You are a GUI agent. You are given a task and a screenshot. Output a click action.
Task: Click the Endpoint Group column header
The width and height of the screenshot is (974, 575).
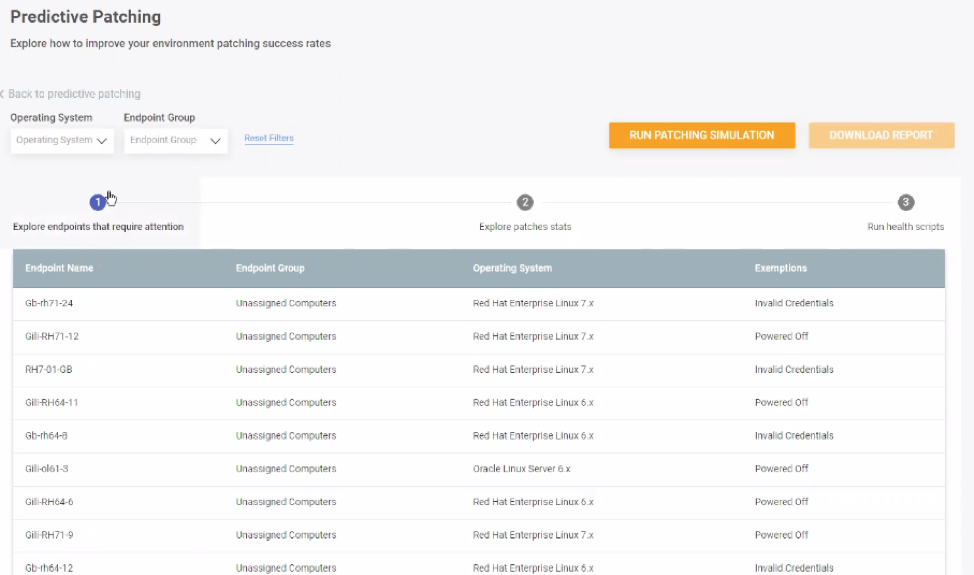point(270,268)
